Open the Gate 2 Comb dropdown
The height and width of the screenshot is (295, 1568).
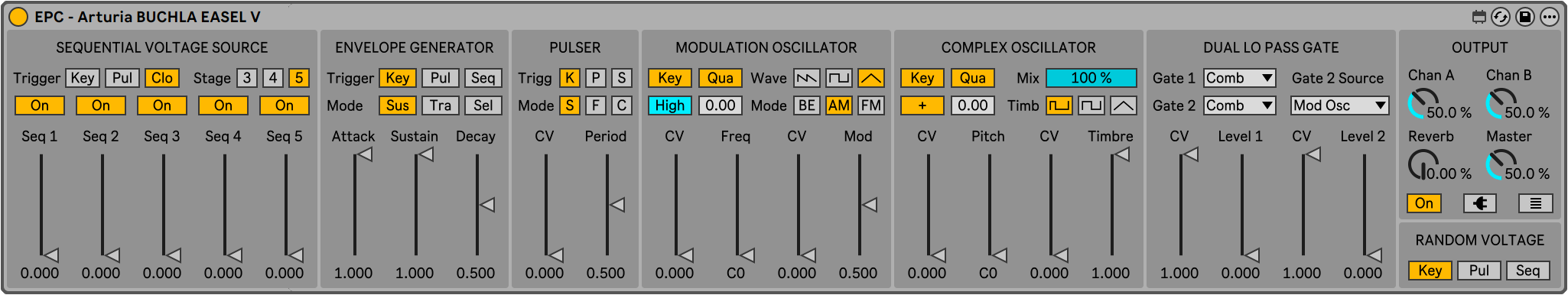tap(1240, 105)
